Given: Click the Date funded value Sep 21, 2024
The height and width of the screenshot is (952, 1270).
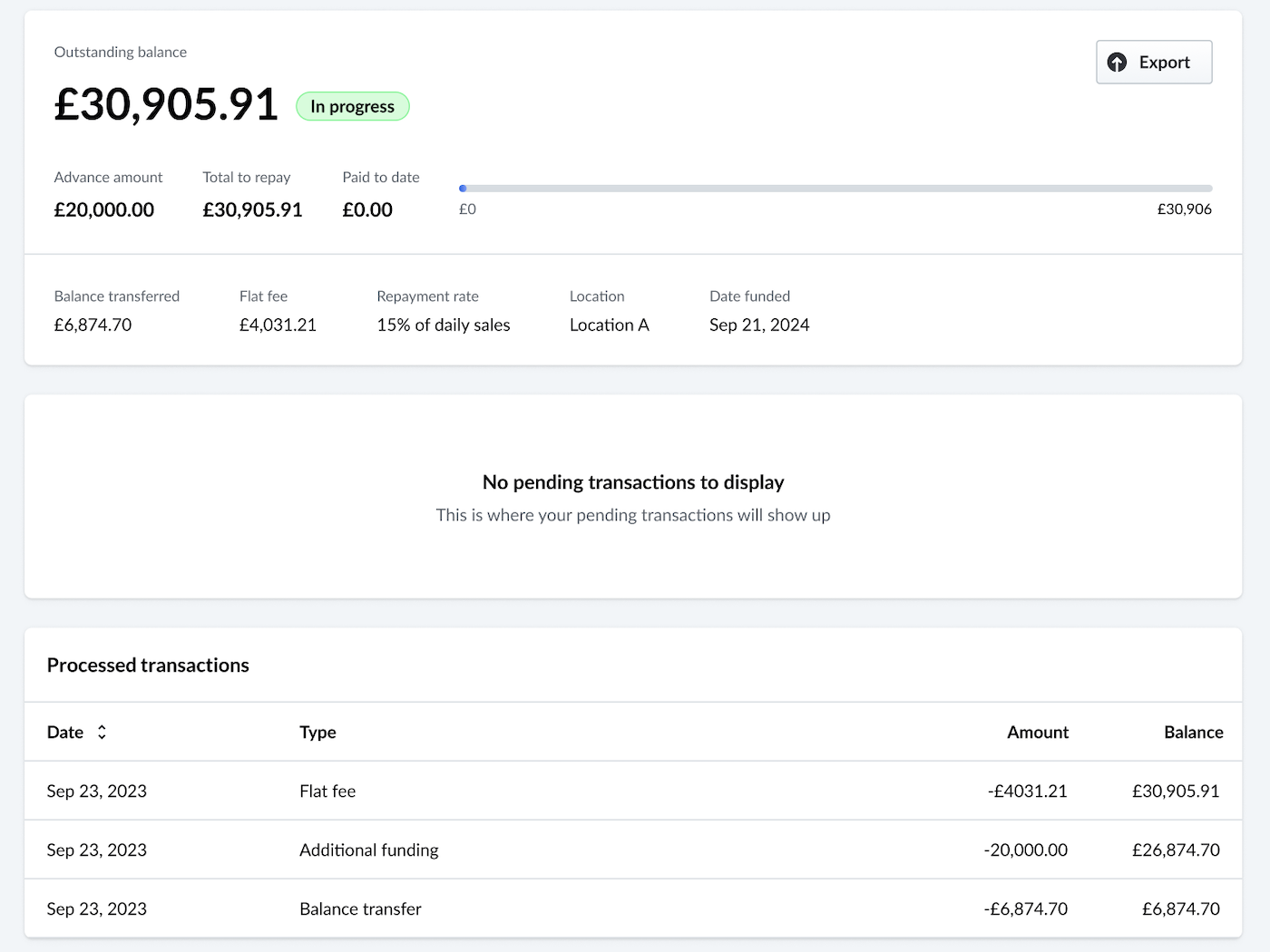Looking at the screenshot, I should 759,325.
